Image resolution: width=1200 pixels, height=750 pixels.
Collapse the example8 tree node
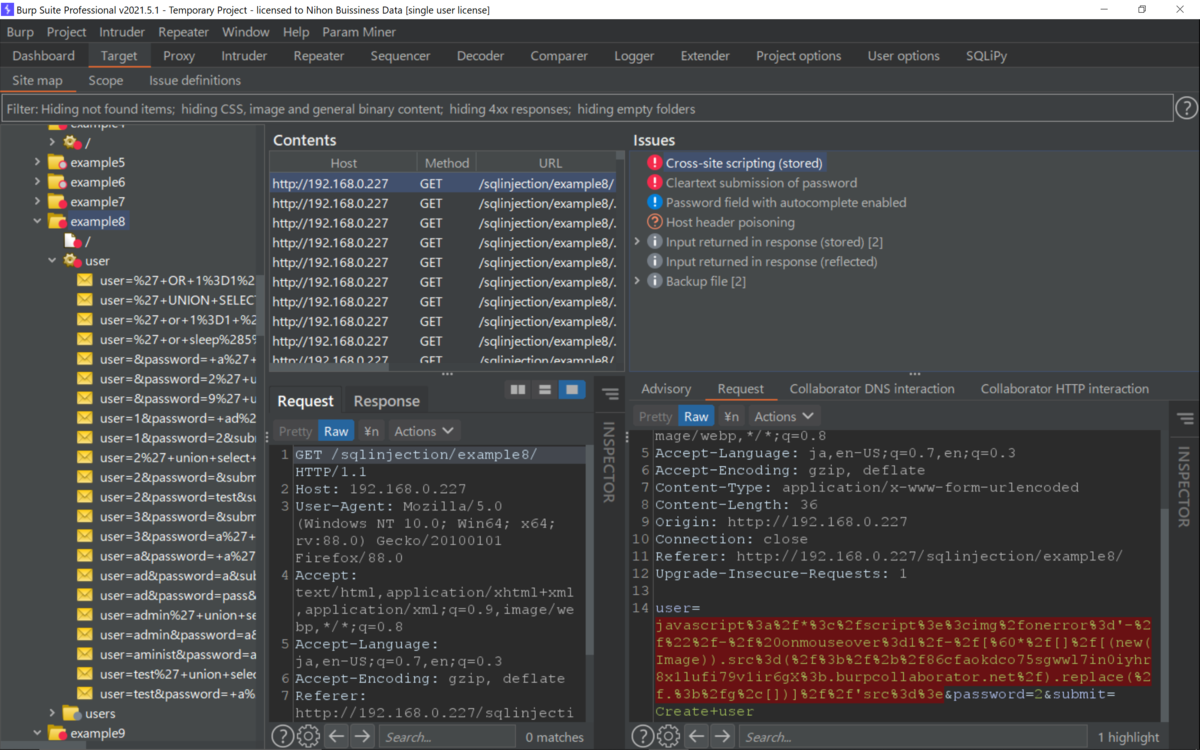(38, 221)
